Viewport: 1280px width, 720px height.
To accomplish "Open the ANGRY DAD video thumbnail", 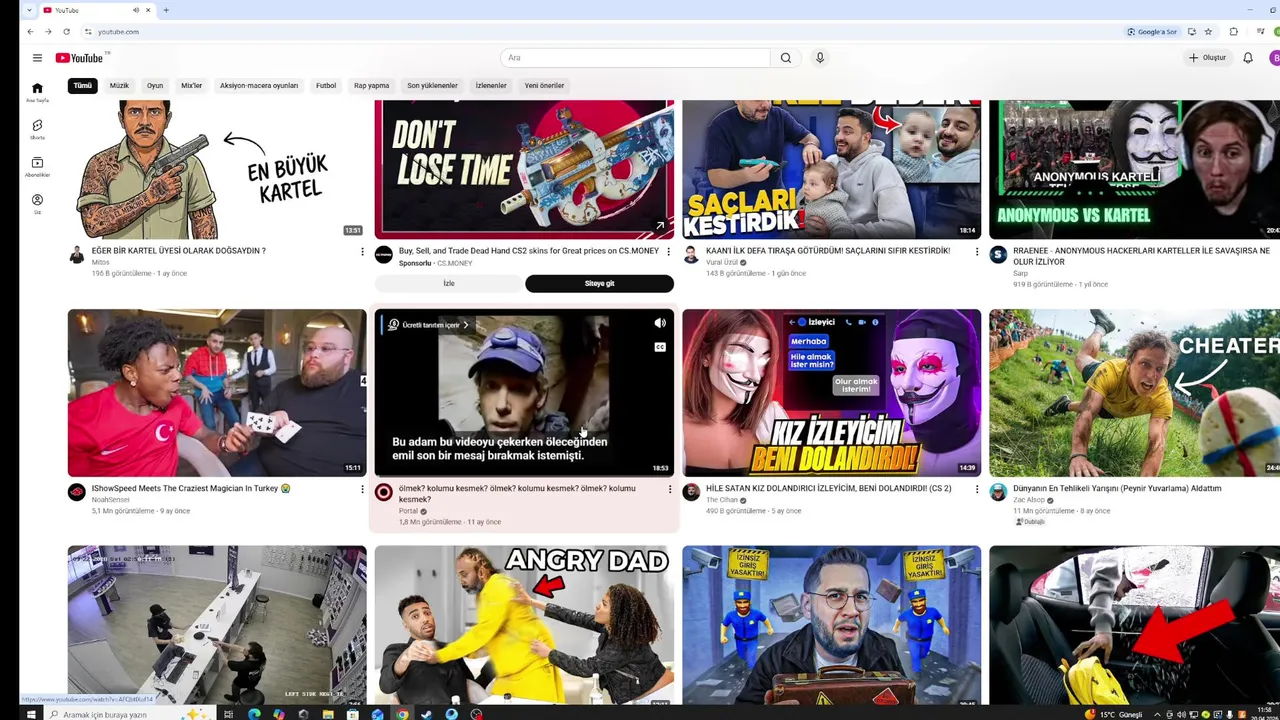I will (x=524, y=626).
